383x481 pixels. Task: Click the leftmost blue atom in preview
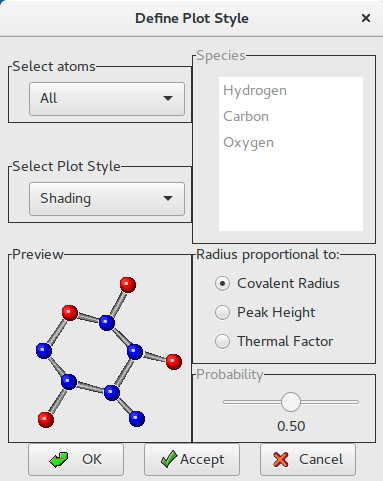(44, 351)
